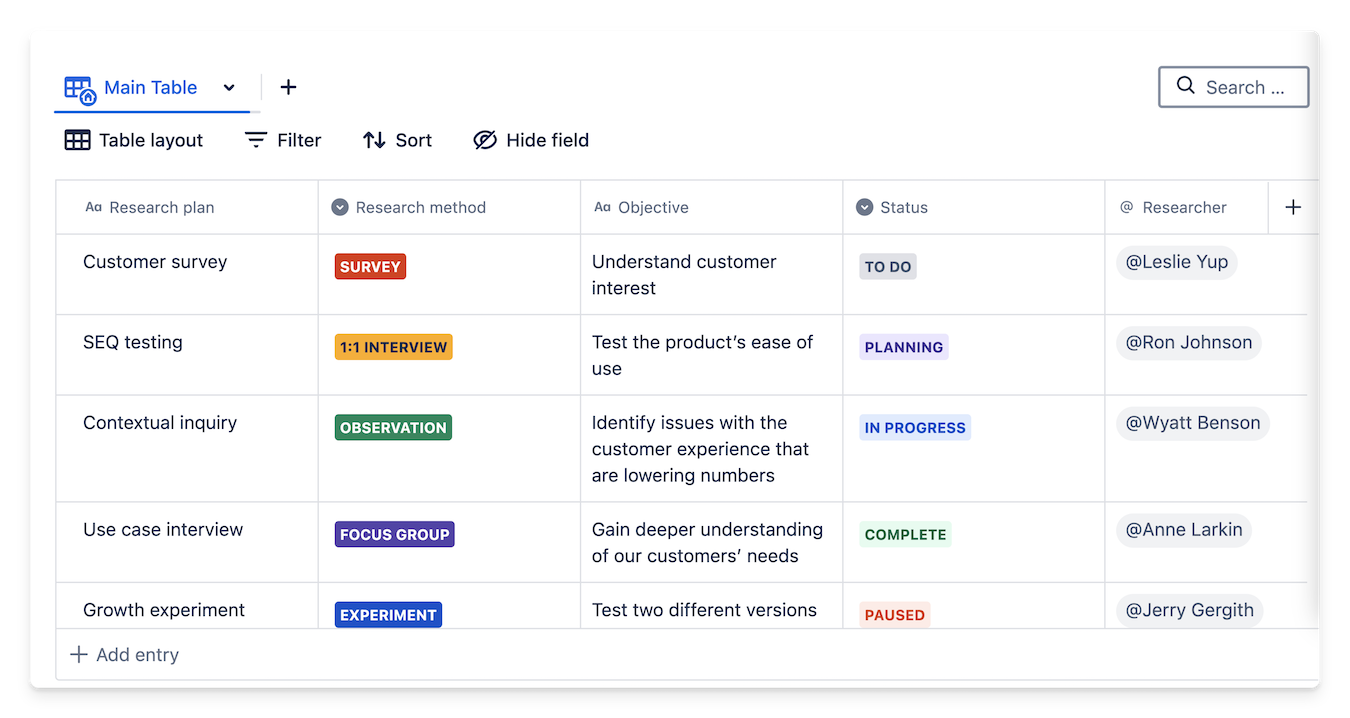This screenshot has height=718, width=1350.
Task: Open the @Leslie Yup researcher mention
Action: [x=1177, y=262]
